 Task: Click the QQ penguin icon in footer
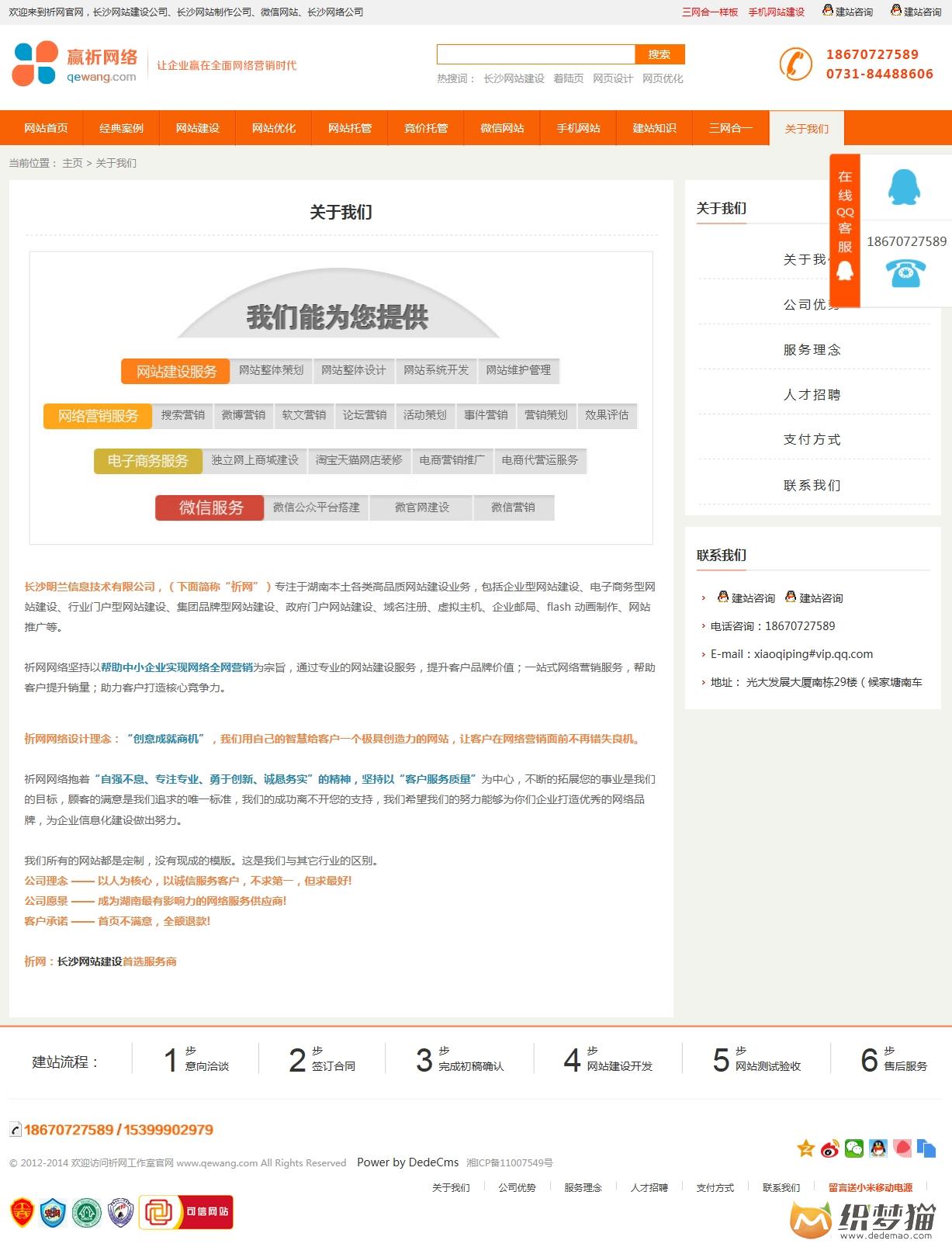pyautogui.click(x=878, y=1148)
